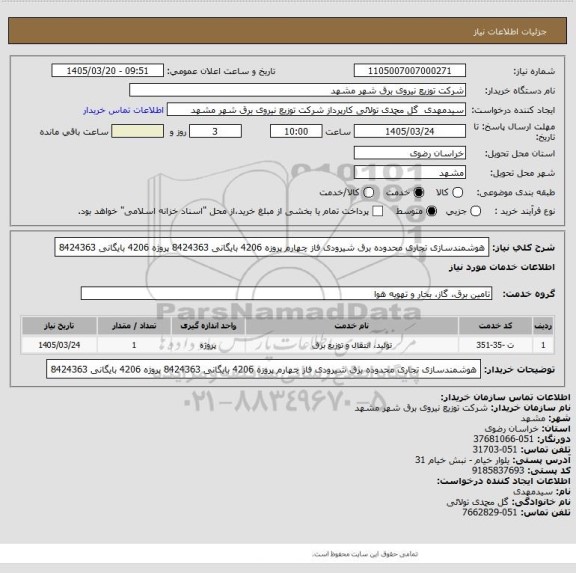Click the deadline hour field 10:00
The height and width of the screenshot is (573, 576).
(296, 131)
